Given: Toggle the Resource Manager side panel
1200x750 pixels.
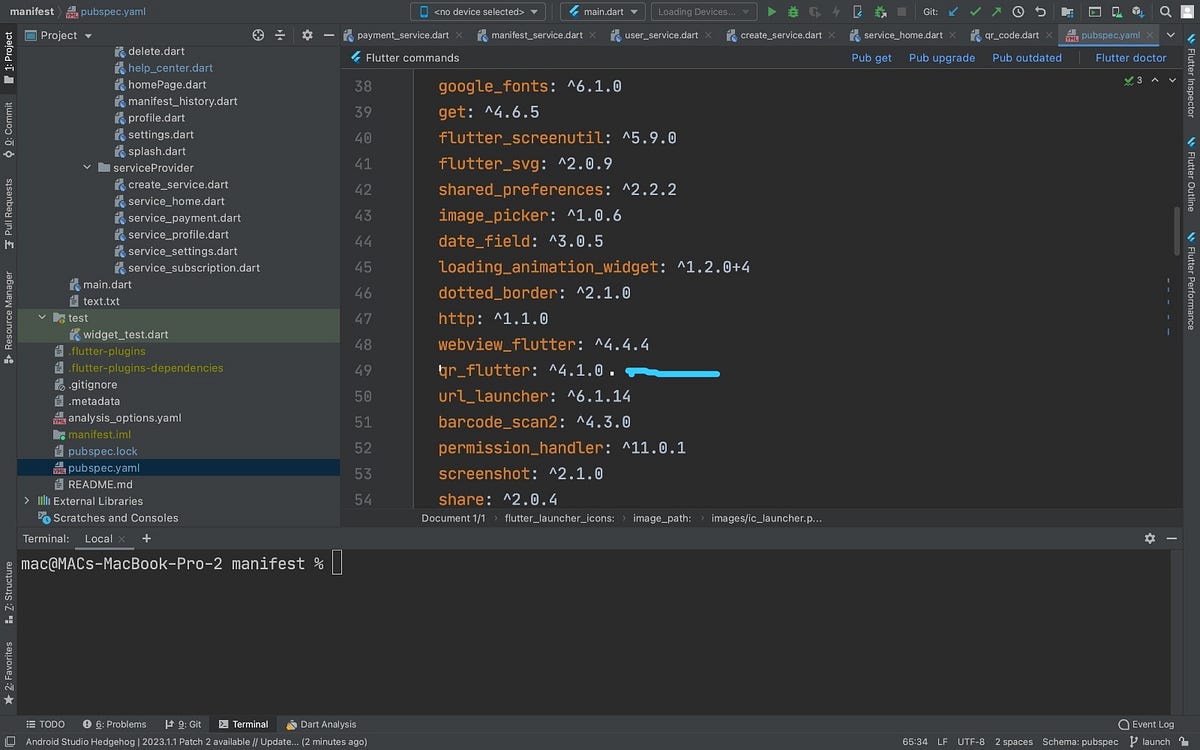Looking at the screenshot, I should click(x=8, y=316).
